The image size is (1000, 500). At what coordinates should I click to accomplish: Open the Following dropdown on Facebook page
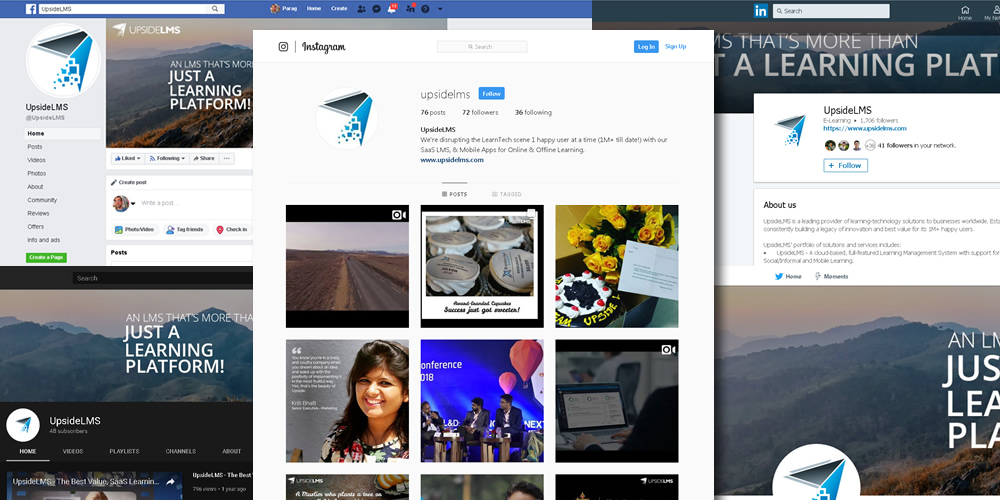168,158
